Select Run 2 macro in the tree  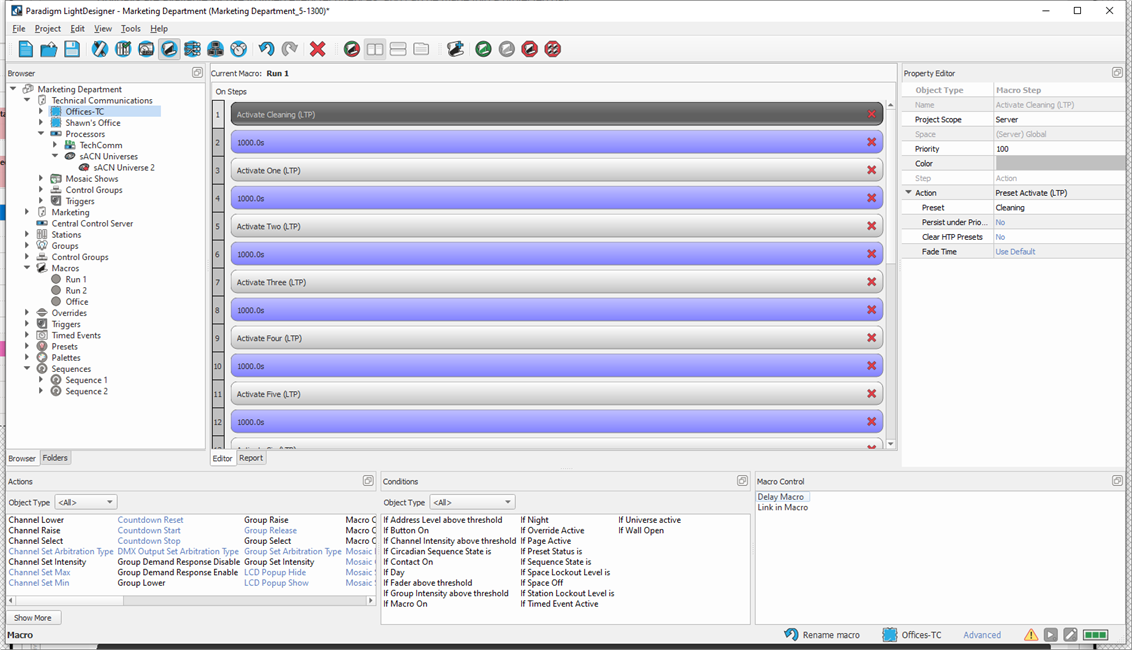76,290
